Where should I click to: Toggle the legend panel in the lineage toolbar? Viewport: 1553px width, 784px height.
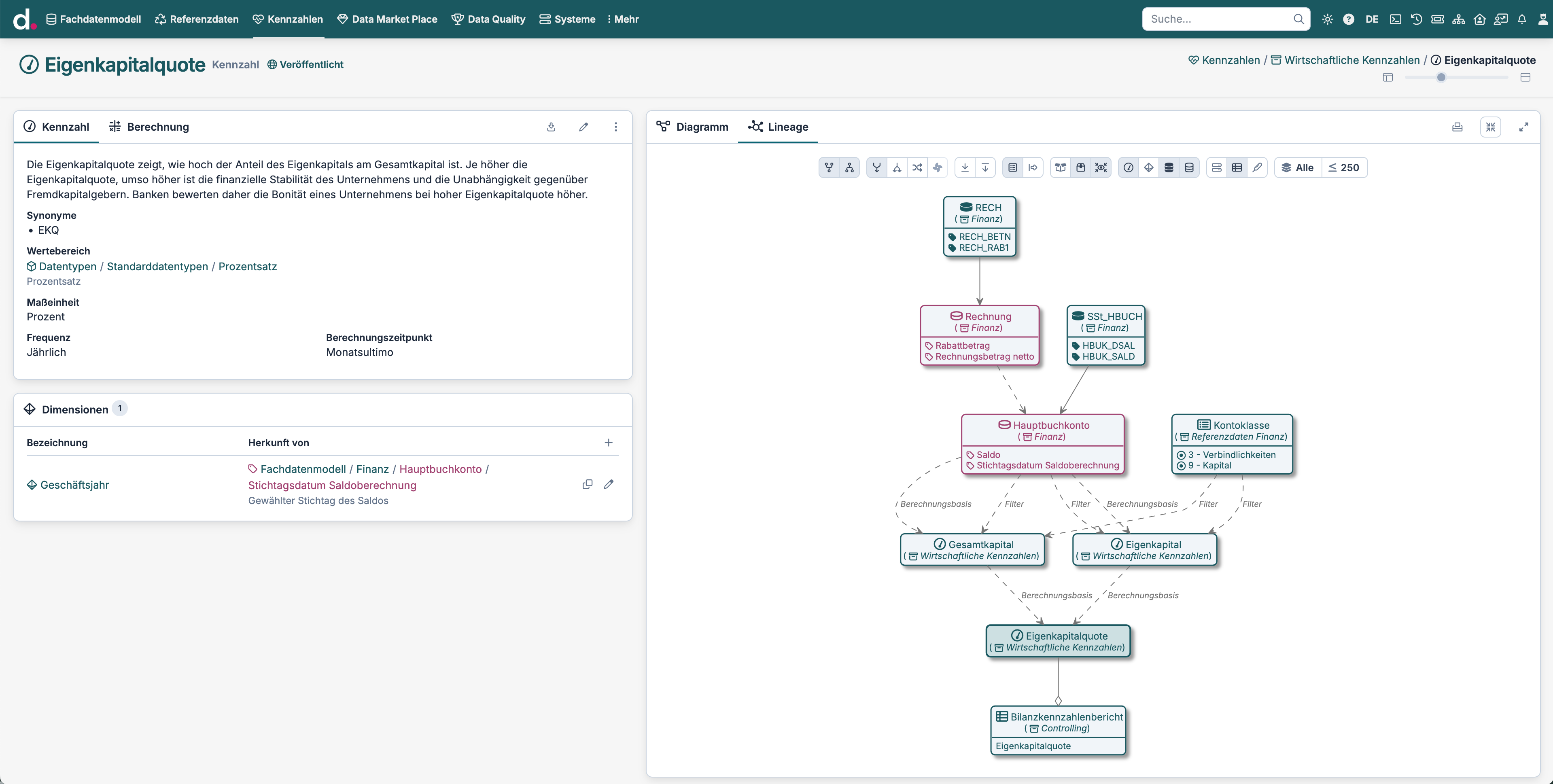[1013, 167]
